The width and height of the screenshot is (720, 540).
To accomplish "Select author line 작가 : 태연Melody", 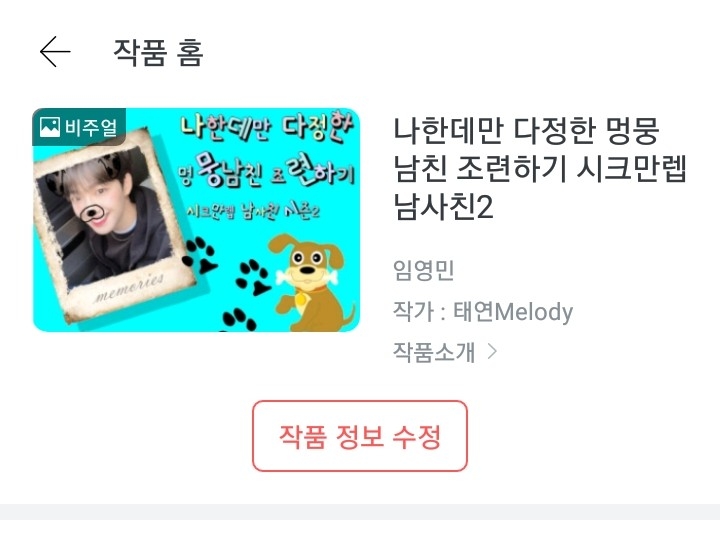I will pos(483,312).
